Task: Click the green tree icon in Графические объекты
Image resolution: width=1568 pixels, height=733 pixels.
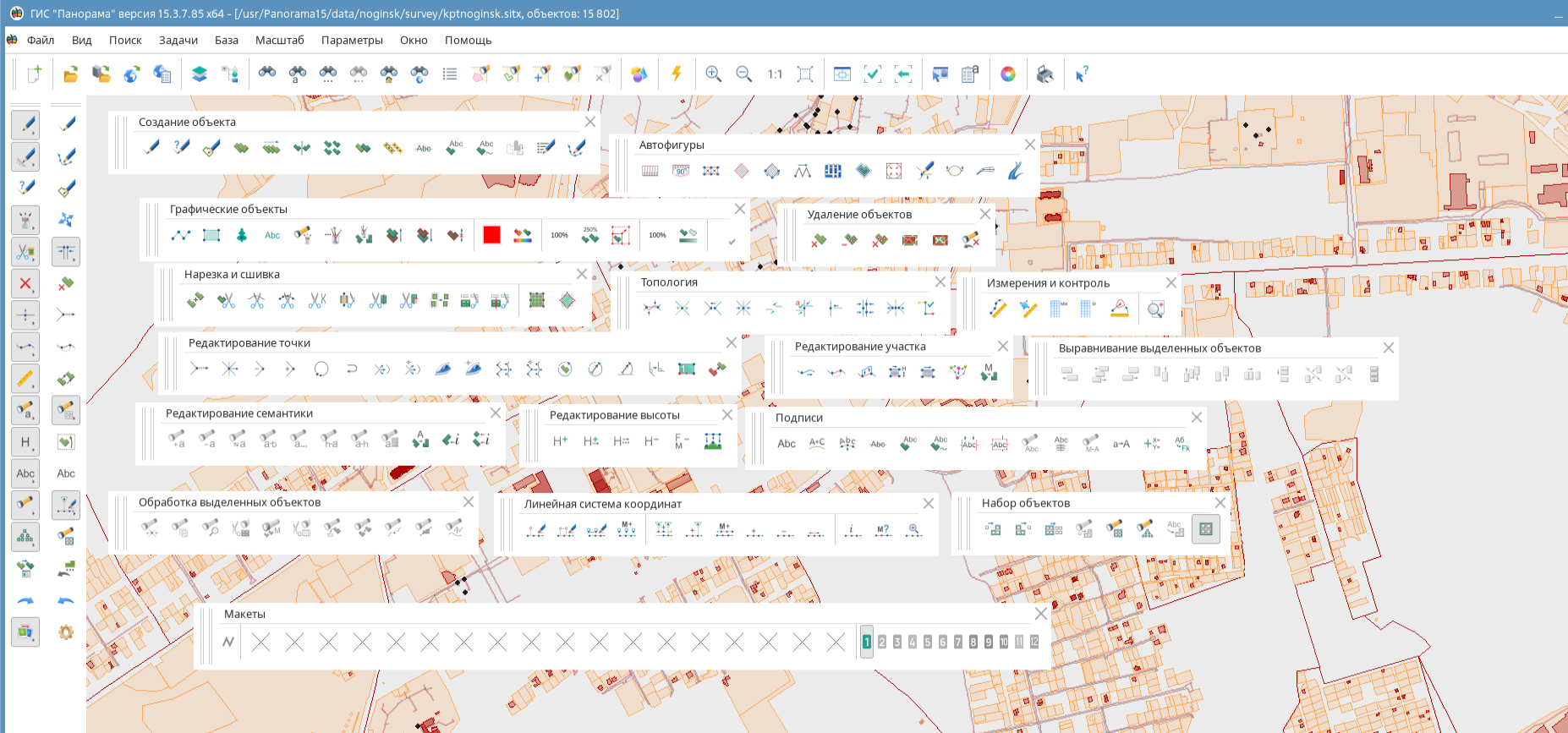Action: click(242, 235)
